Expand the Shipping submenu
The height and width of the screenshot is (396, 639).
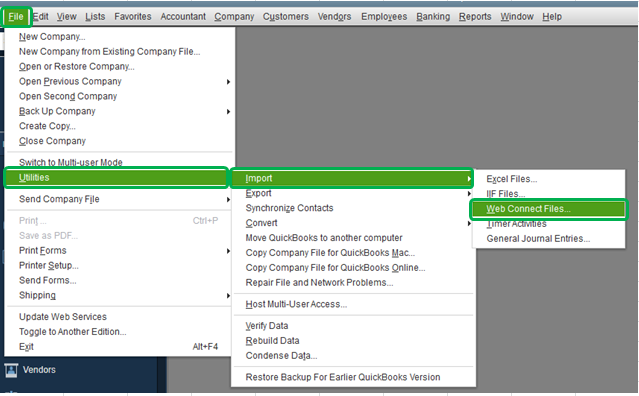119,295
